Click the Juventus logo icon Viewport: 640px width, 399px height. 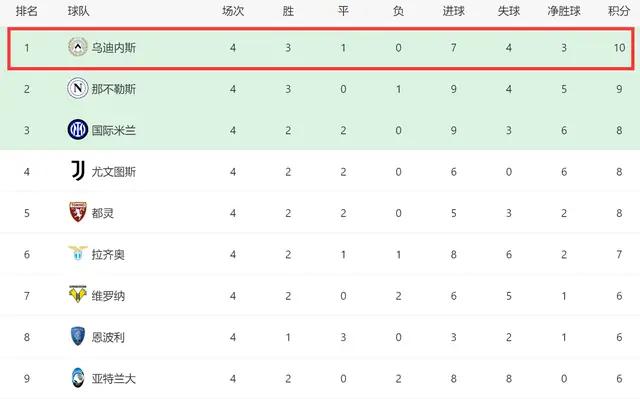coord(78,171)
